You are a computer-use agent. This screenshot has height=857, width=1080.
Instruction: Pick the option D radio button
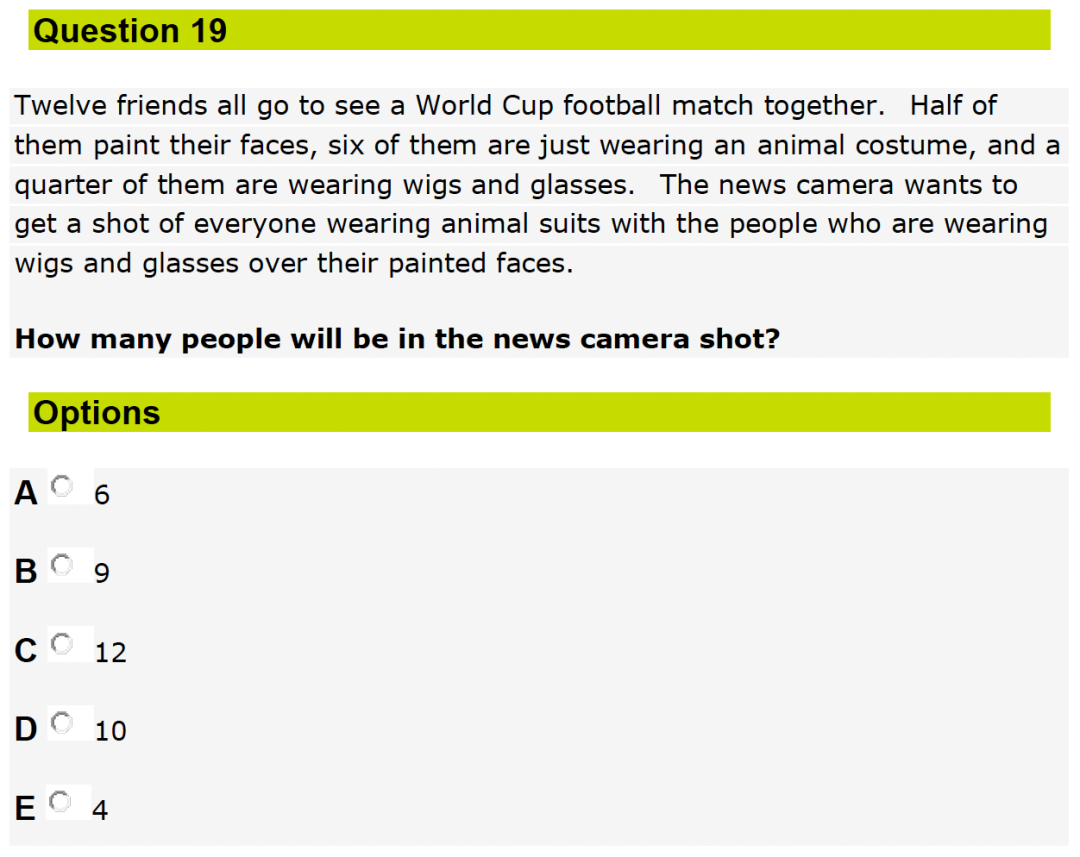point(62,723)
